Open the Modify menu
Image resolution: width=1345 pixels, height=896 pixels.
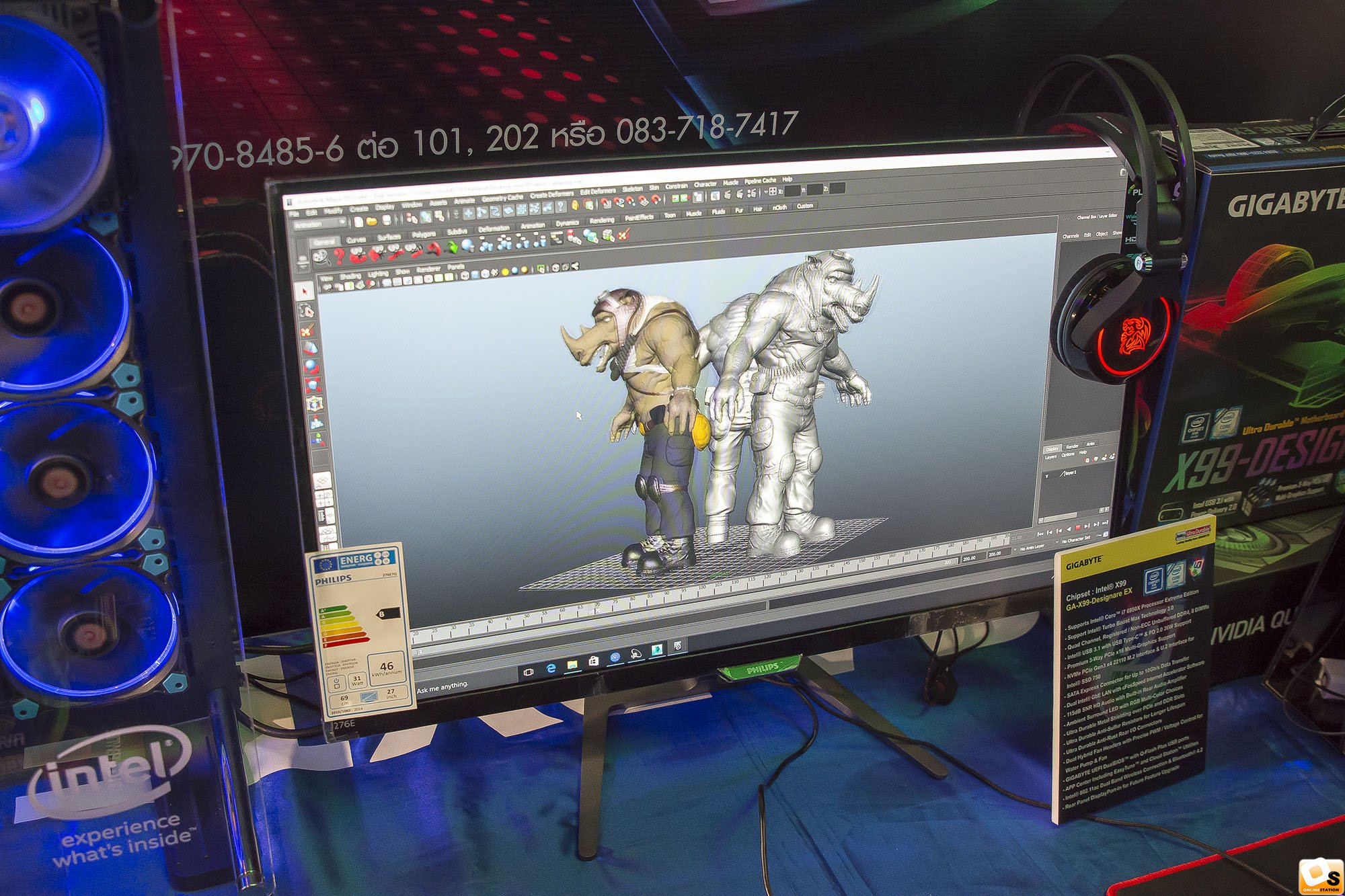[x=333, y=211]
